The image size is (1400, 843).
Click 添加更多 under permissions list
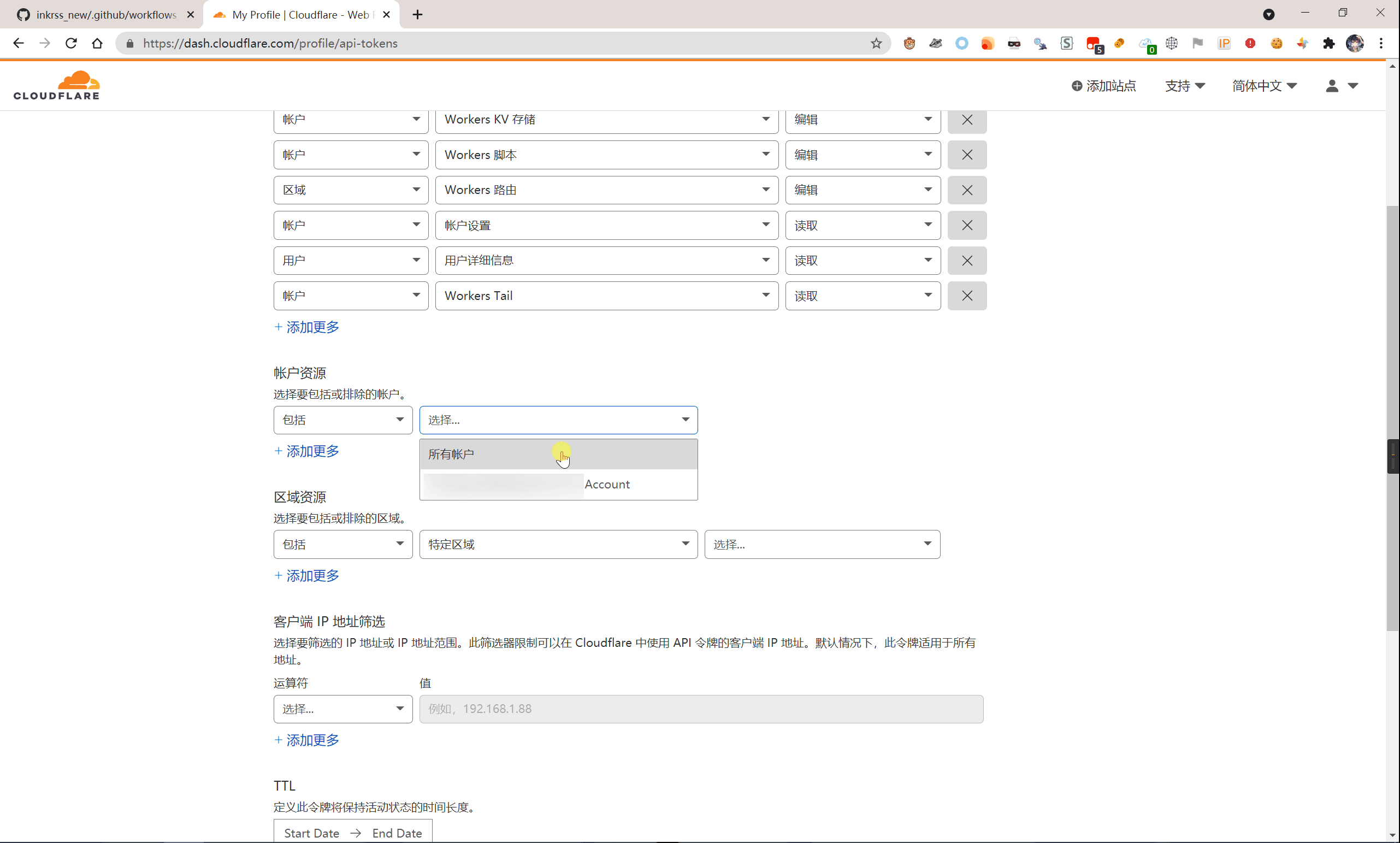tap(306, 327)
